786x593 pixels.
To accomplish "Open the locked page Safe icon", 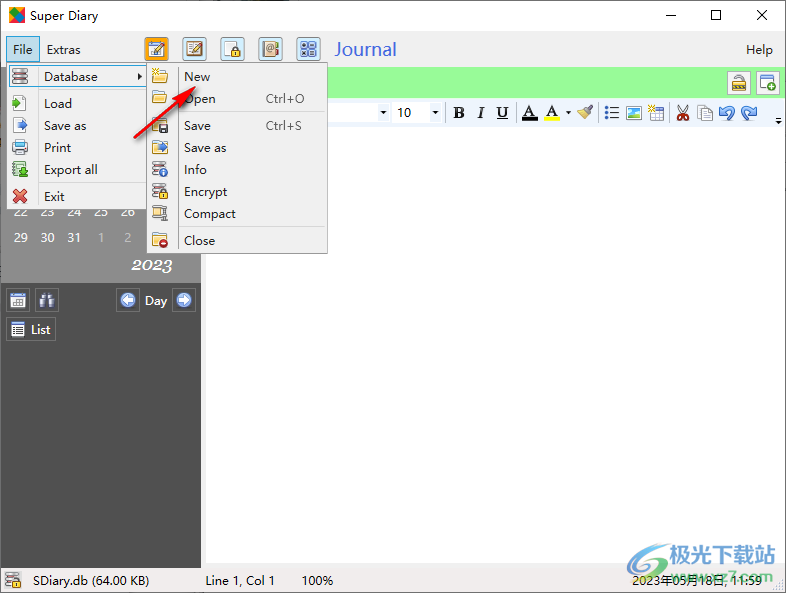I will coord(233,49).
